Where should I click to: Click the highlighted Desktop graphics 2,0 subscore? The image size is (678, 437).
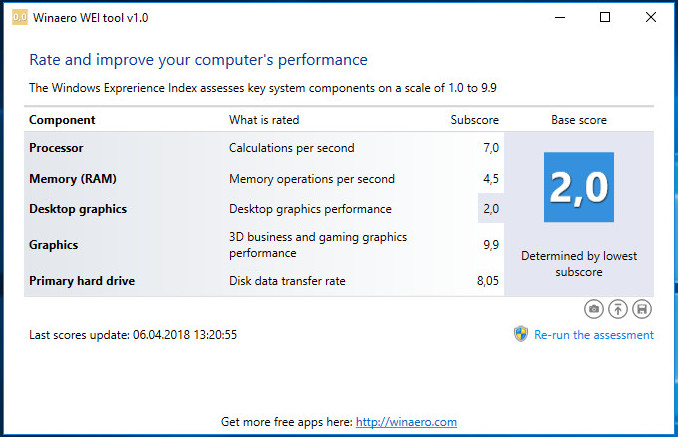click(491, 208)
